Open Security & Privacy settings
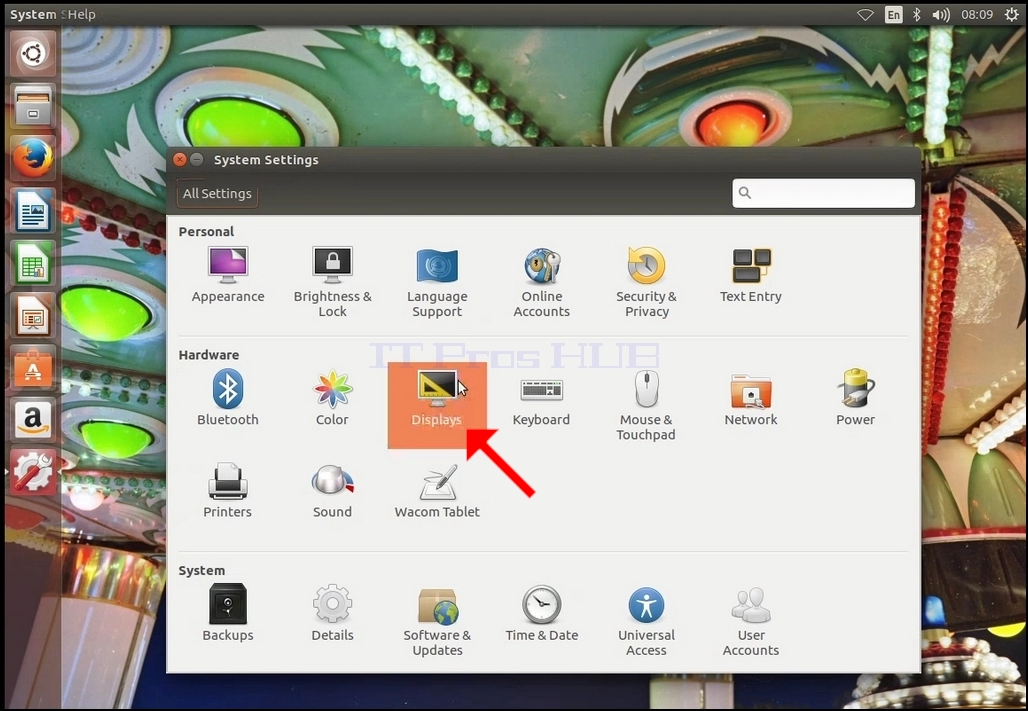 coord(646,282)
